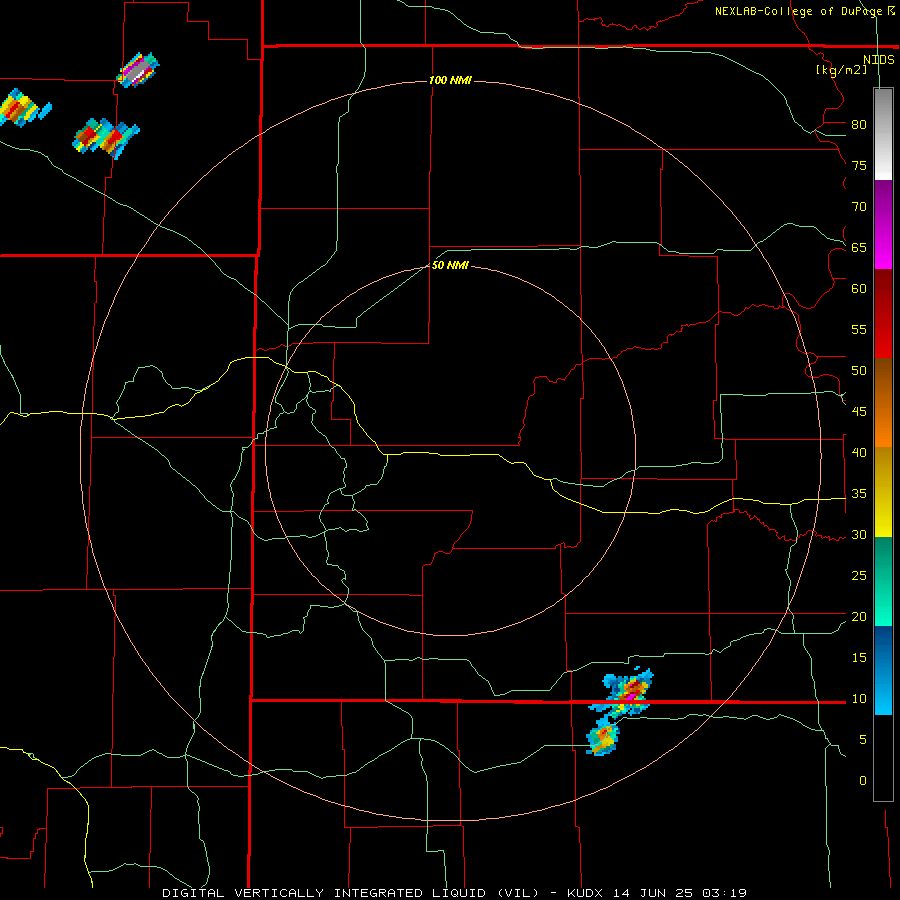Select the 60 value on the VIL scale
This screenshot has width=900, height=900.
pos(859,289)
